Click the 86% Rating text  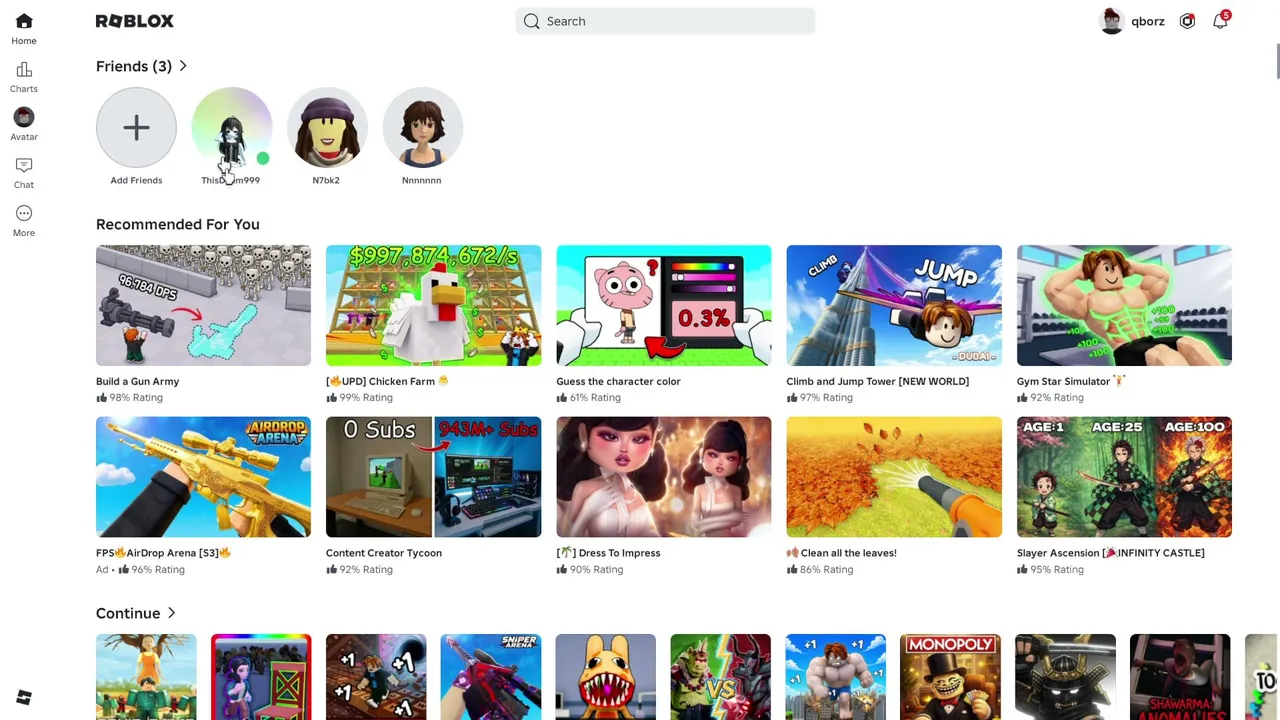click(826, 570)
